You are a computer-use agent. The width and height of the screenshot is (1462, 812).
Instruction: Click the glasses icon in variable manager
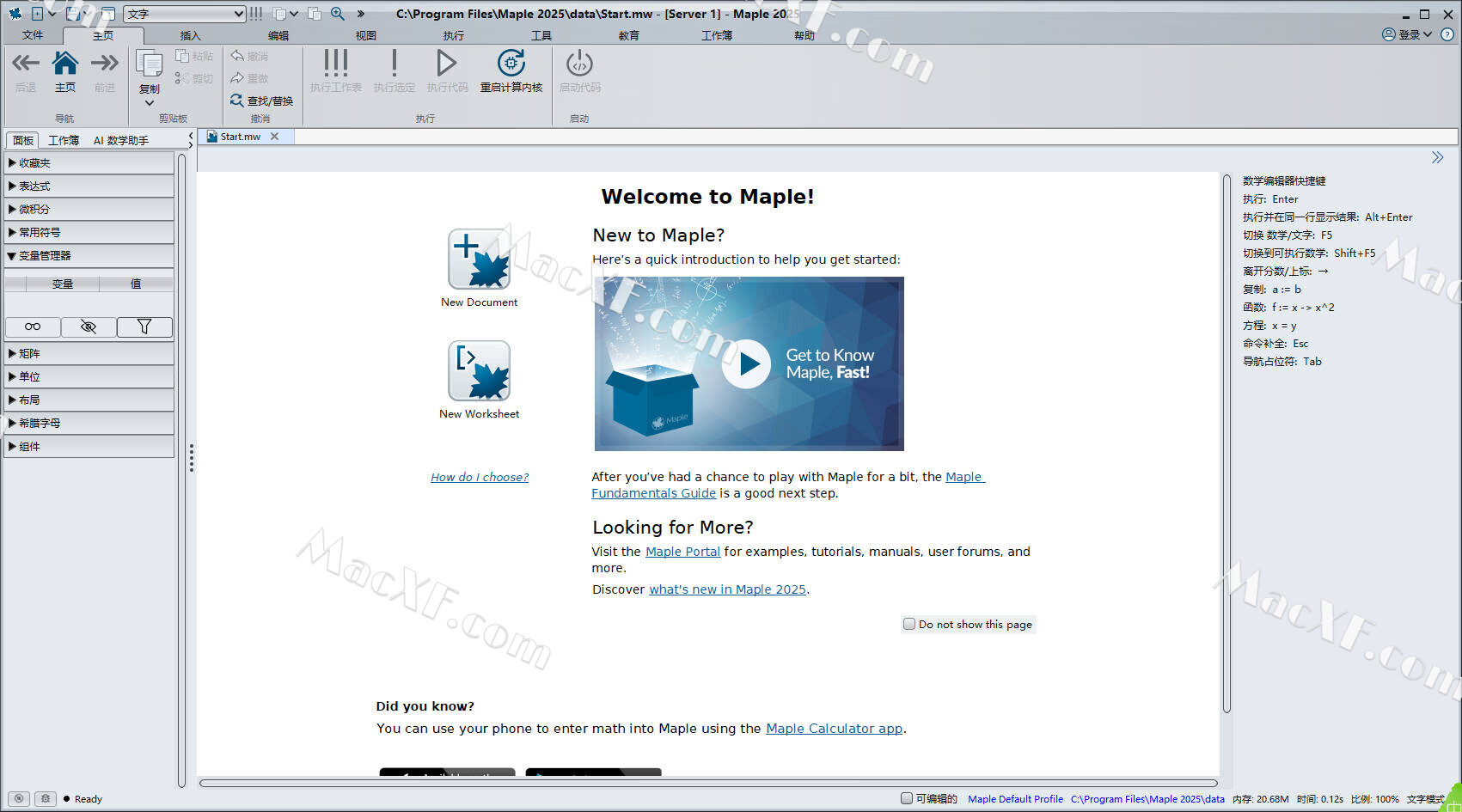[33, 327]
